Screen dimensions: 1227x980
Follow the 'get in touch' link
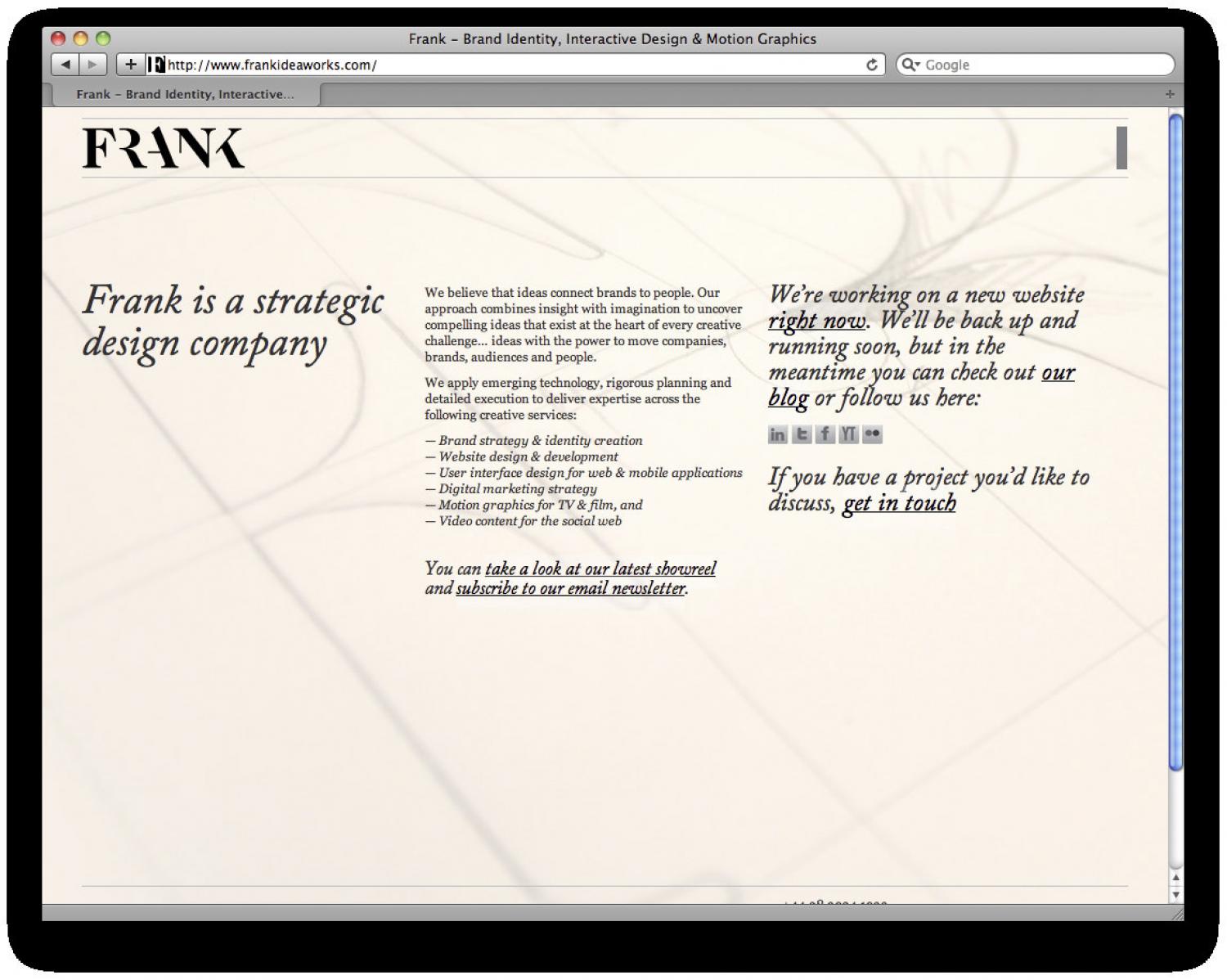(x=898, y=503)
